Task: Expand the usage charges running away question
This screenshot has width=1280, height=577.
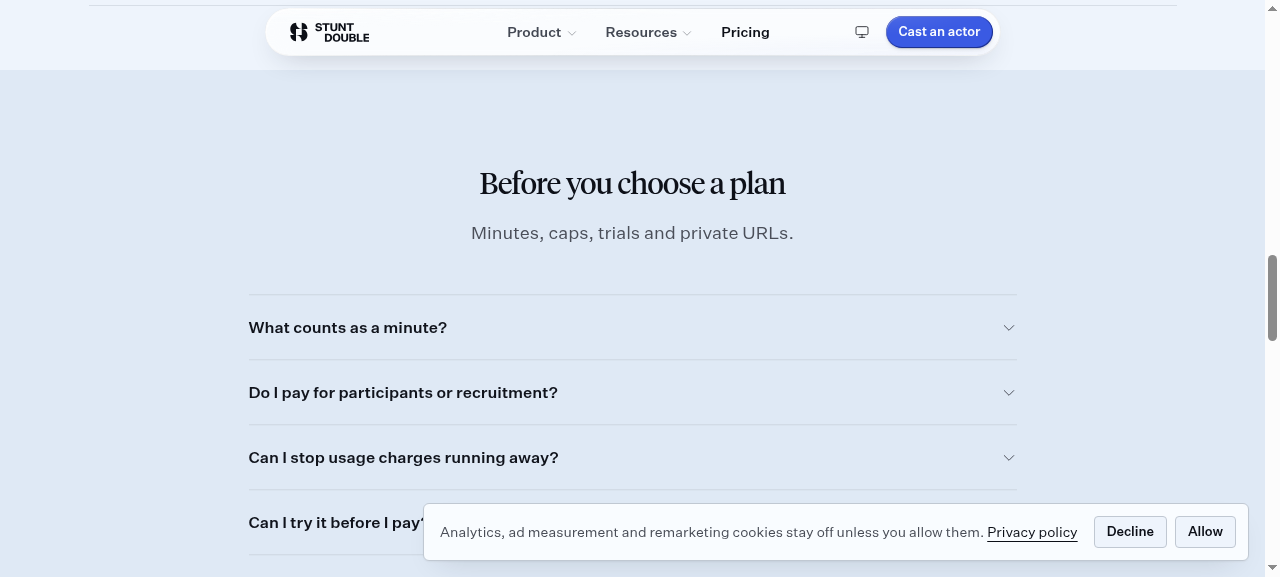Action: pyautogui.click(x=632, y=457)
